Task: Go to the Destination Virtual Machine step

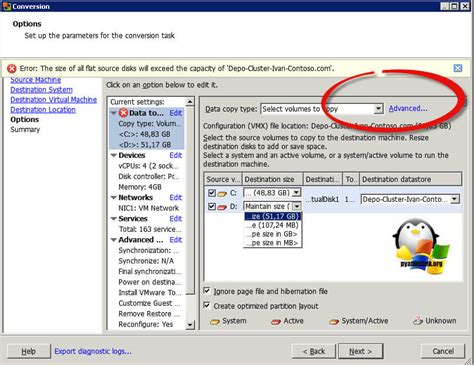Action: [54, 100]
